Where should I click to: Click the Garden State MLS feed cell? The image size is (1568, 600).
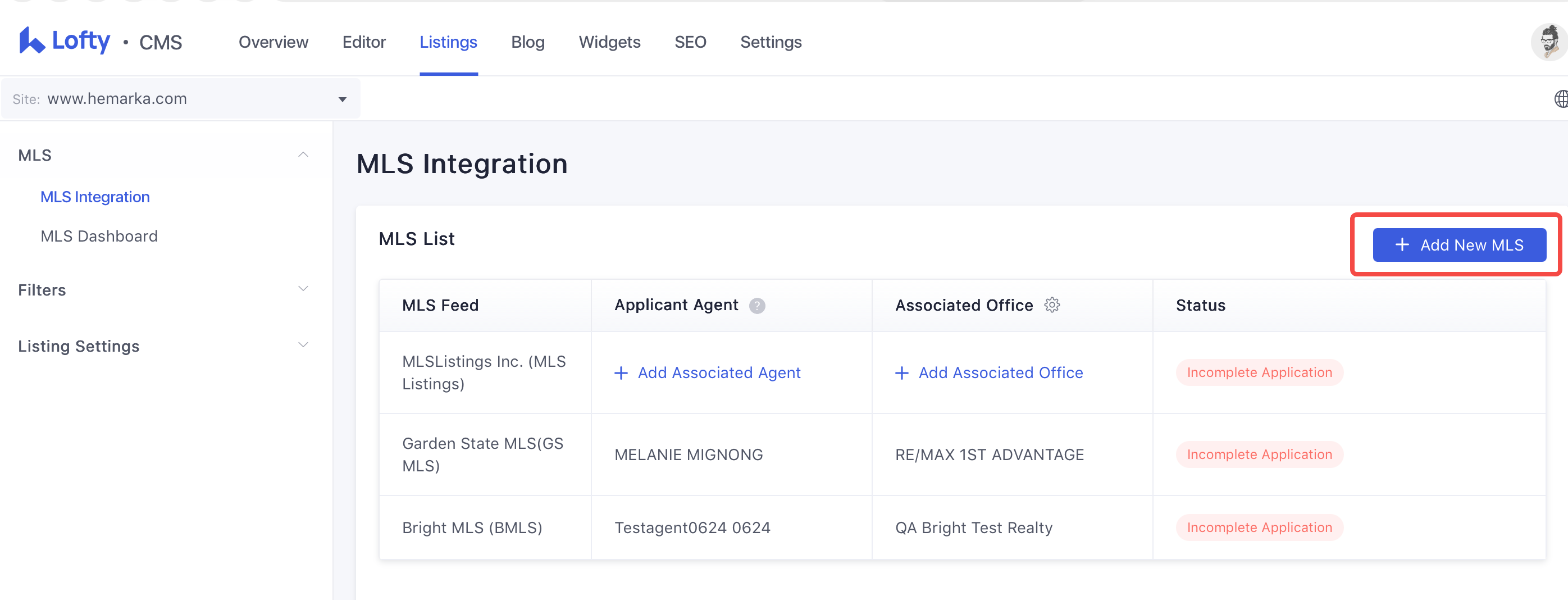tap(485, 454)
